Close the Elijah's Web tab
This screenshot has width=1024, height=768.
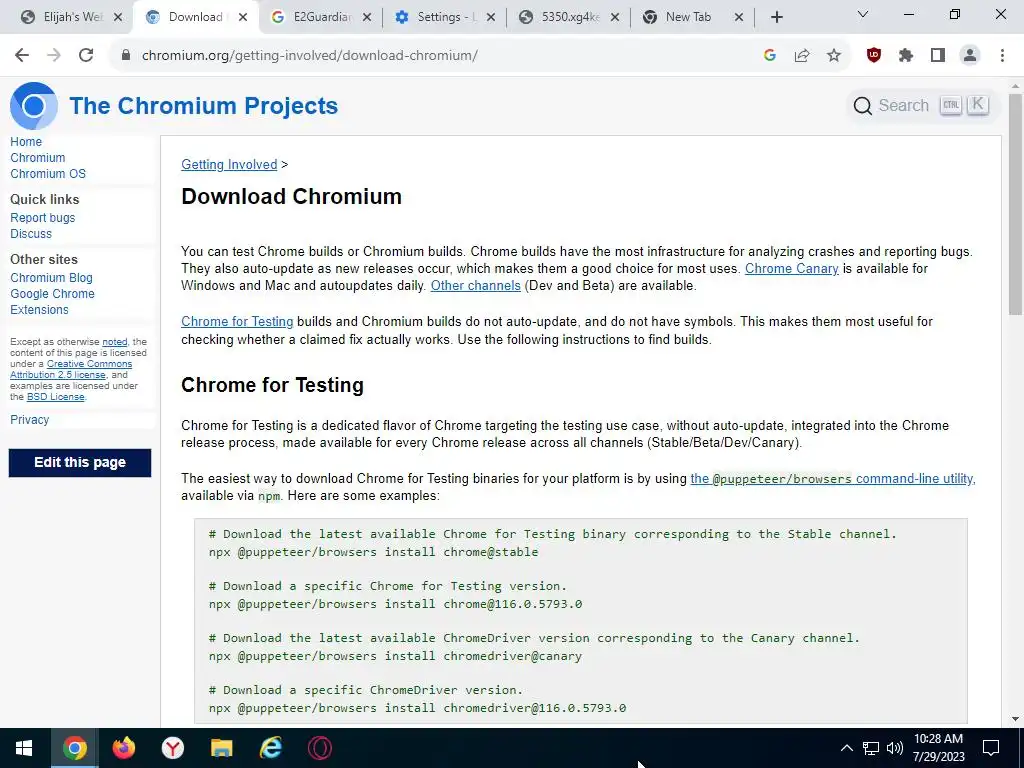118,18
